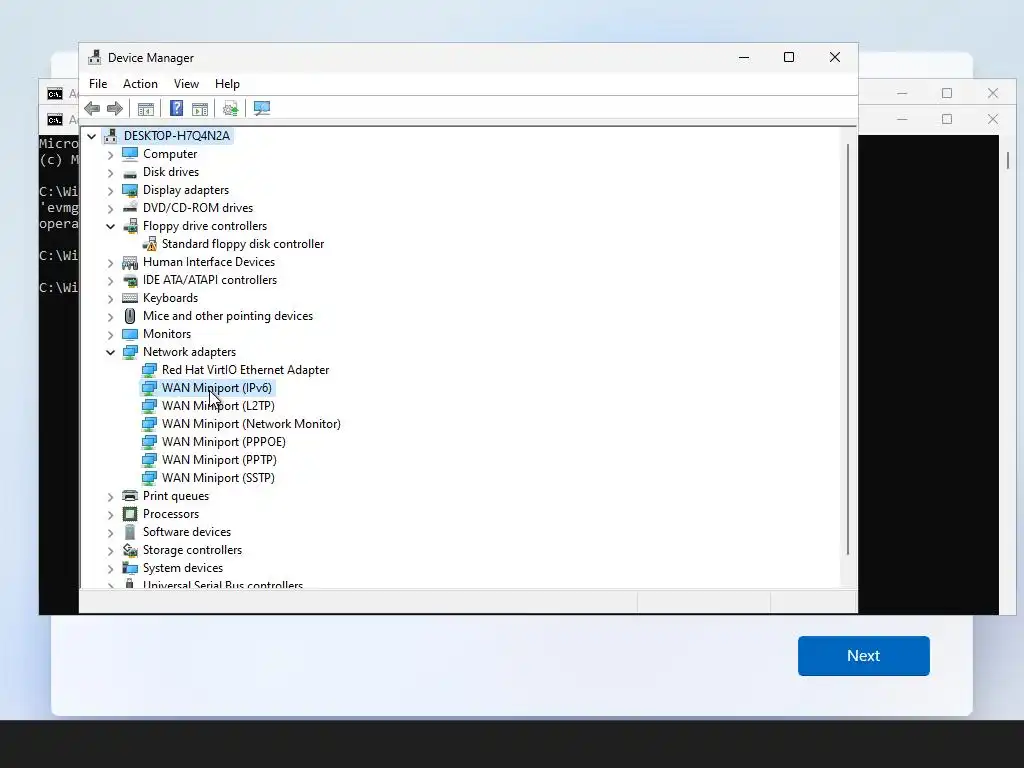The image size is (1024, 768).
Task: Click the Back arrow toolbar icon
Action: point(92,108)
